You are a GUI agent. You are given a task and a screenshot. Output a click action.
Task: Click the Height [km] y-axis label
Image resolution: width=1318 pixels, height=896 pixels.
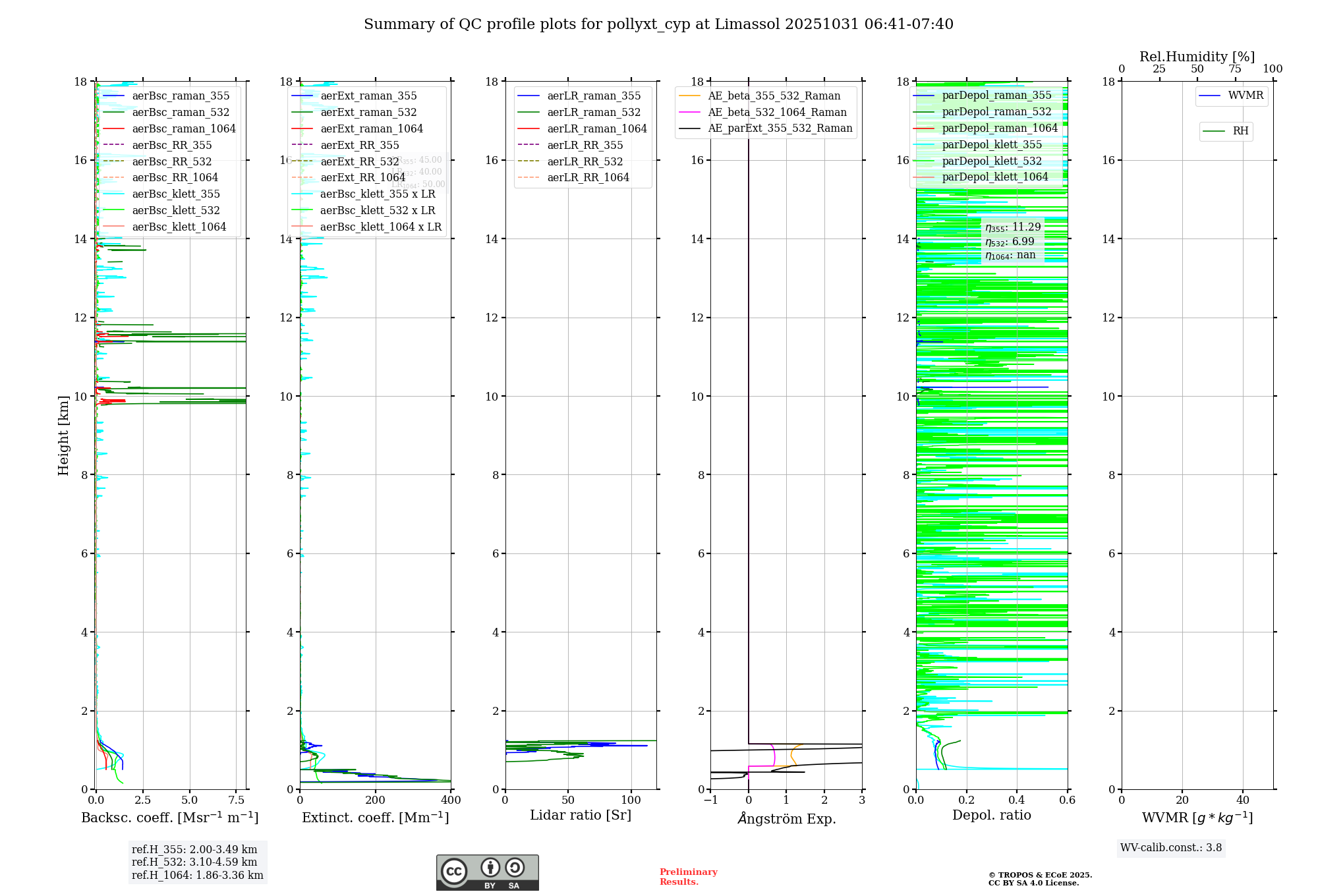click(x=63, y=435)
